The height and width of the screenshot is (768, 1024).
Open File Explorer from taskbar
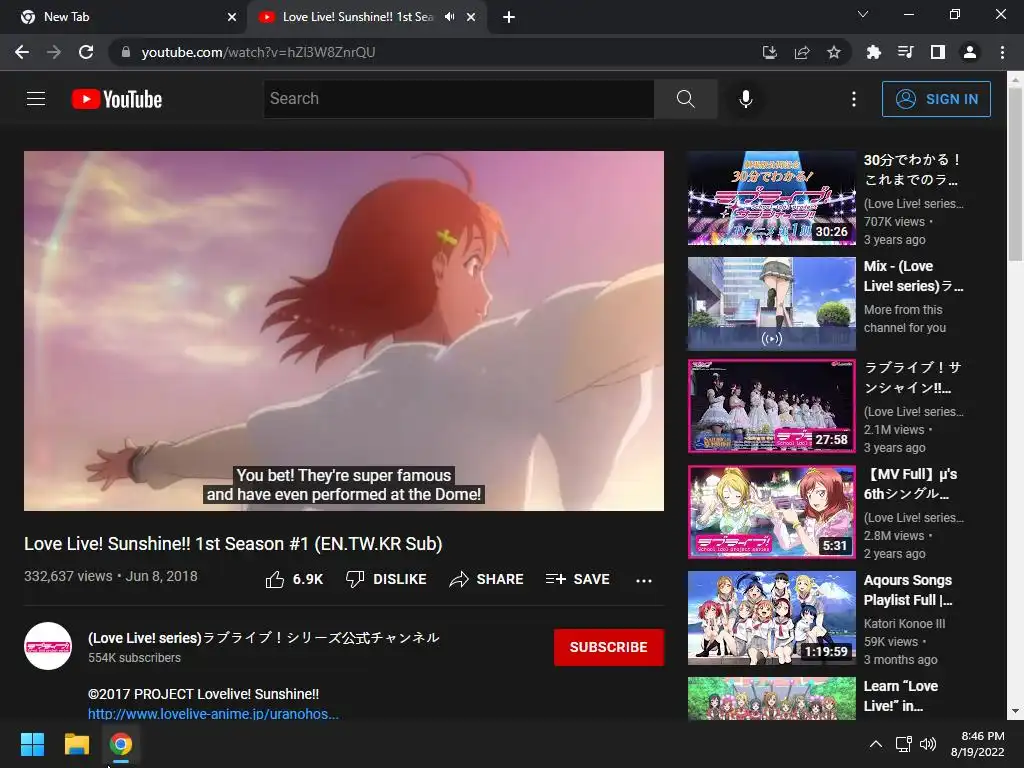coord(76,744)
